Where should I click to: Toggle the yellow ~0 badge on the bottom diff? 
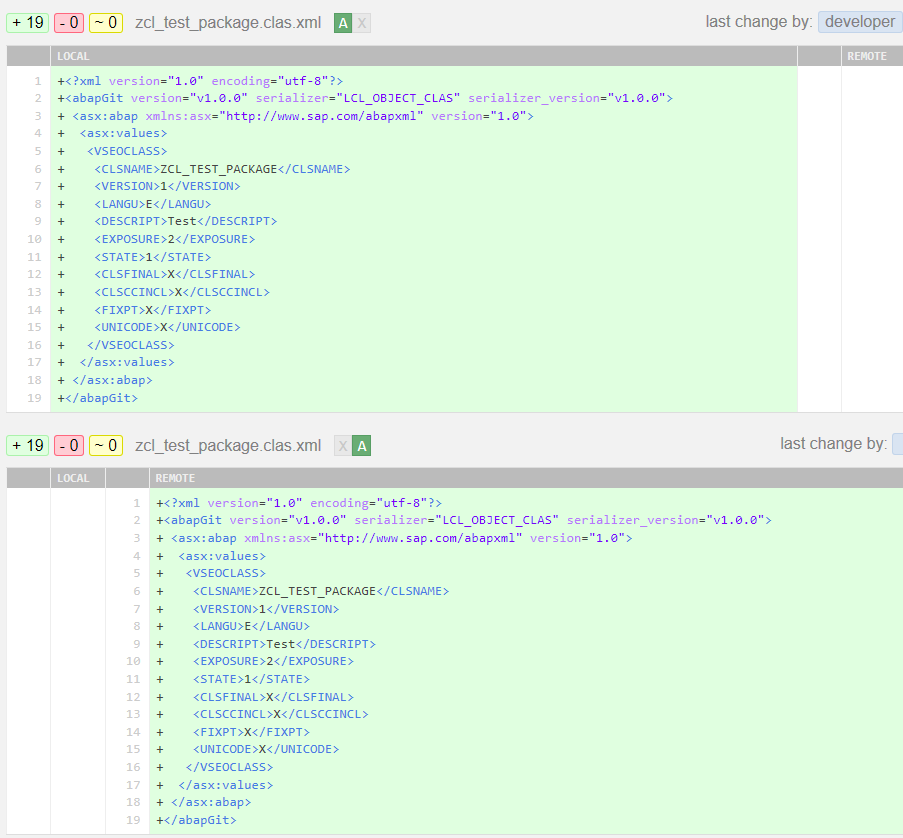(x=103, y=445)
